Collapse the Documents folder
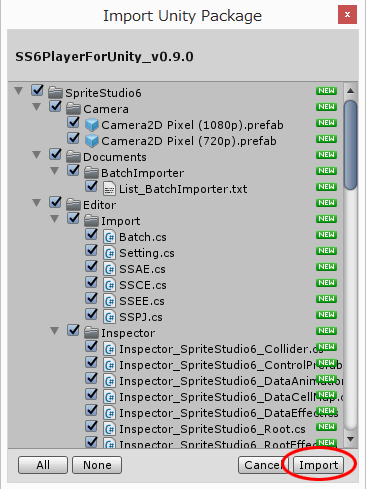Image resolution: width=366 pixels, height=489 pixels. point(37,155)
